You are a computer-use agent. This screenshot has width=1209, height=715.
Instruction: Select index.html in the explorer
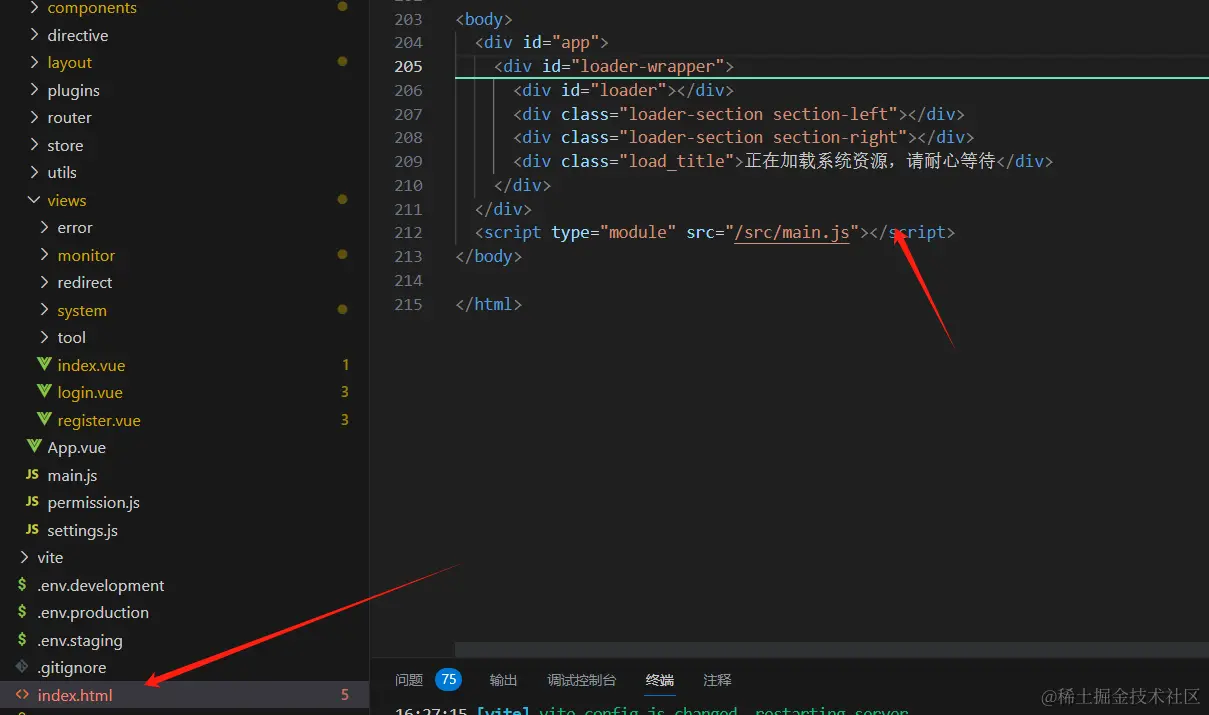click(75, 695)
